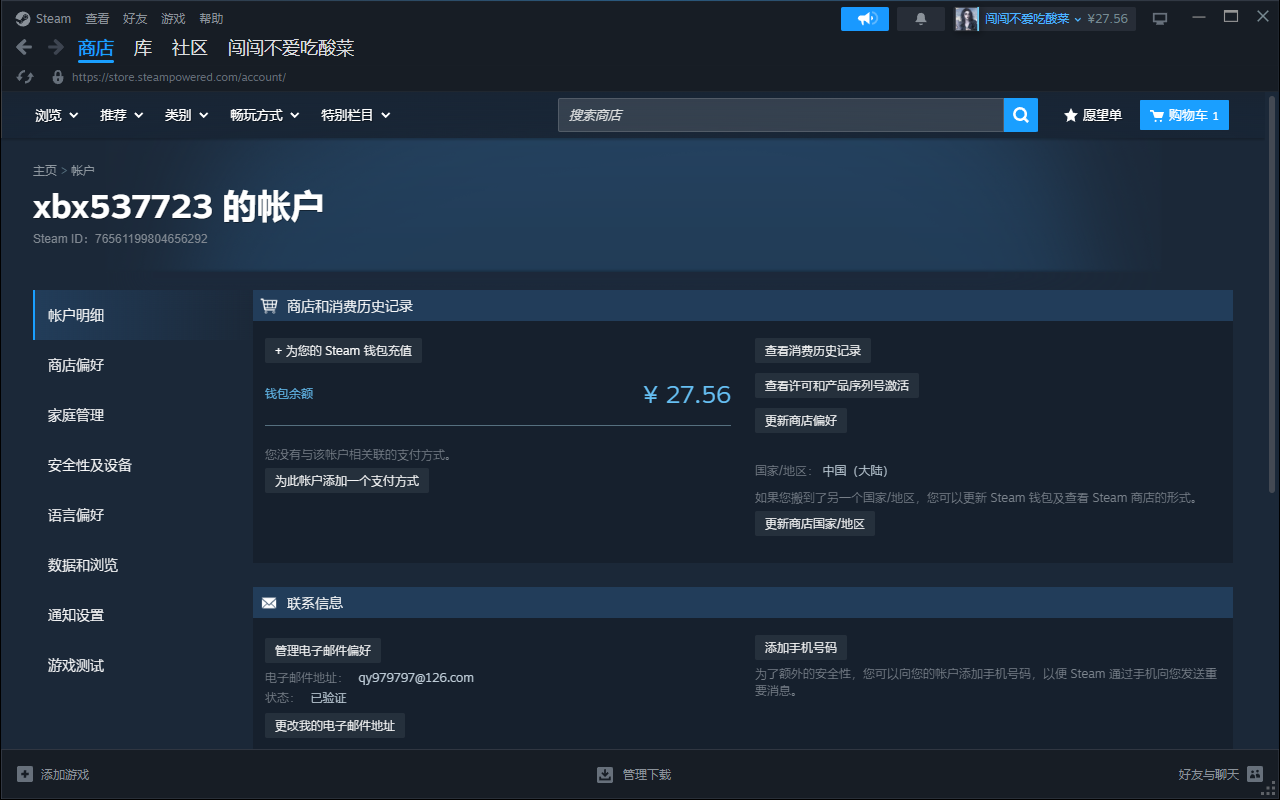Switch to 库 tab
The width and height of the screenshot is (1280, 800).
pyautogui.click(x=143, y=48)
